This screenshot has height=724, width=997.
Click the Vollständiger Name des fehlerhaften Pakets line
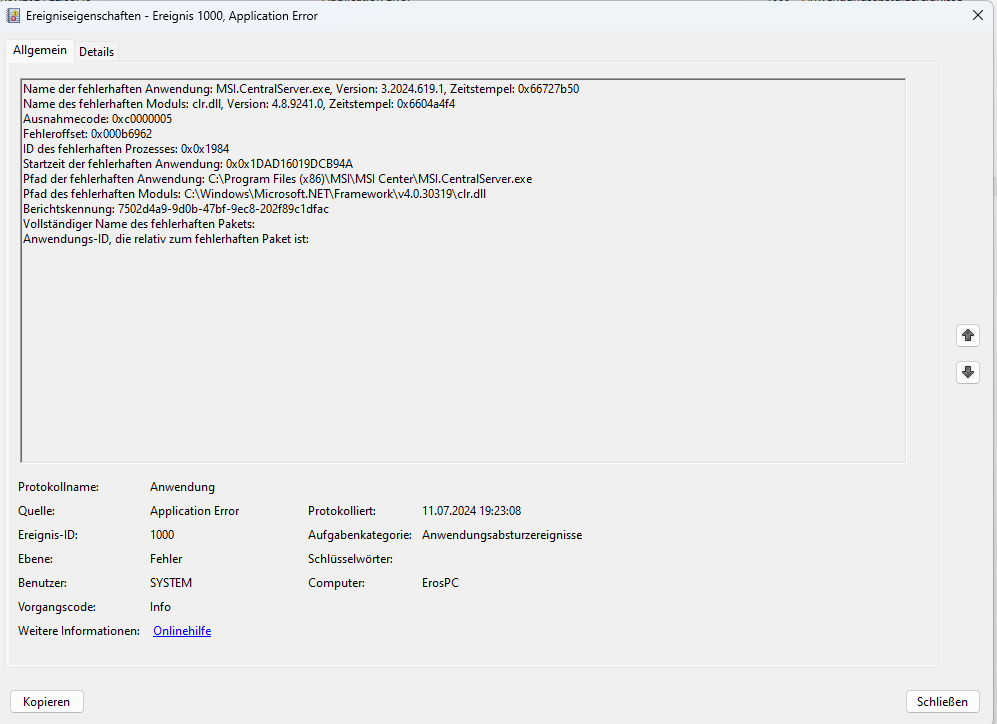139,224
